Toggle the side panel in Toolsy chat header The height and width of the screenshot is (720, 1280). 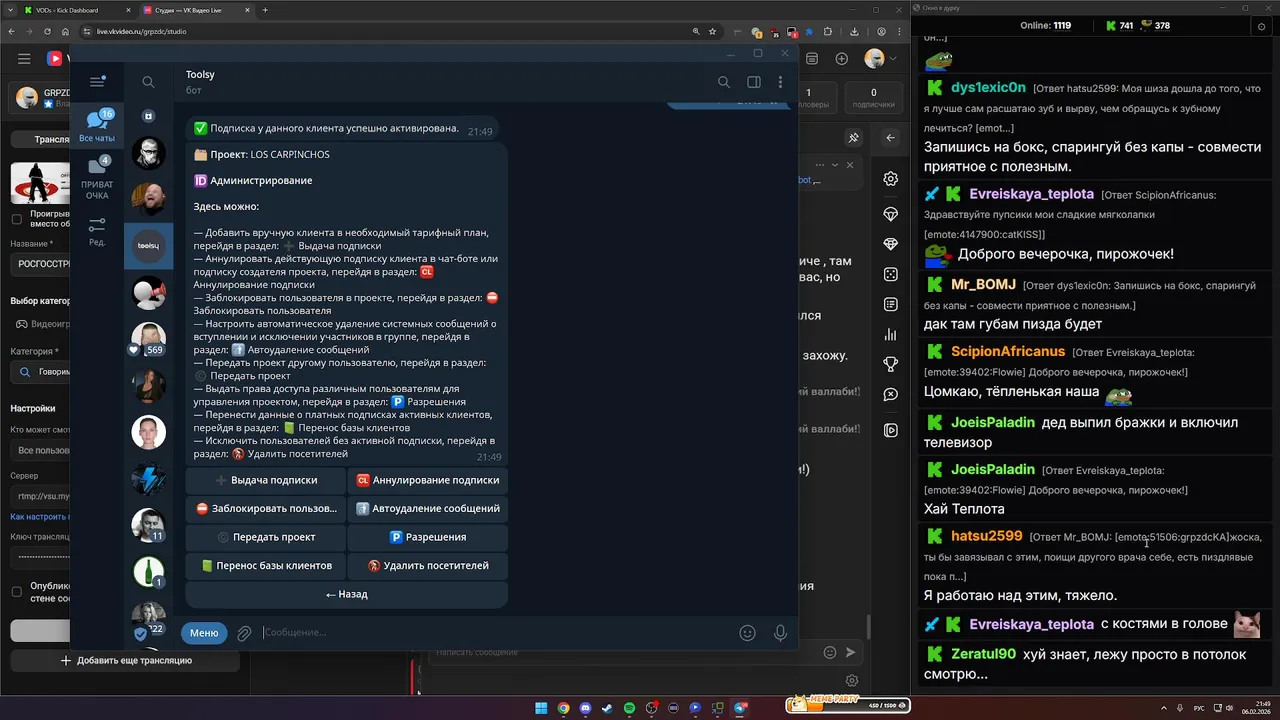click(x=754, y=82)
